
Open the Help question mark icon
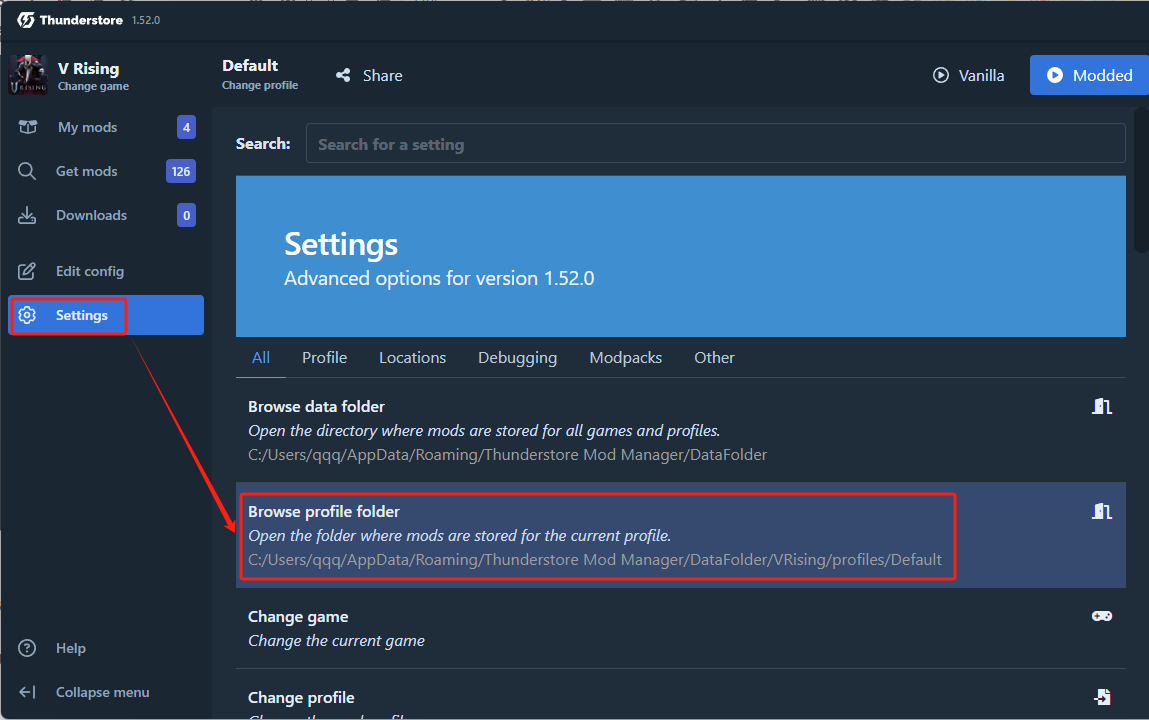(x=27, y=648)
